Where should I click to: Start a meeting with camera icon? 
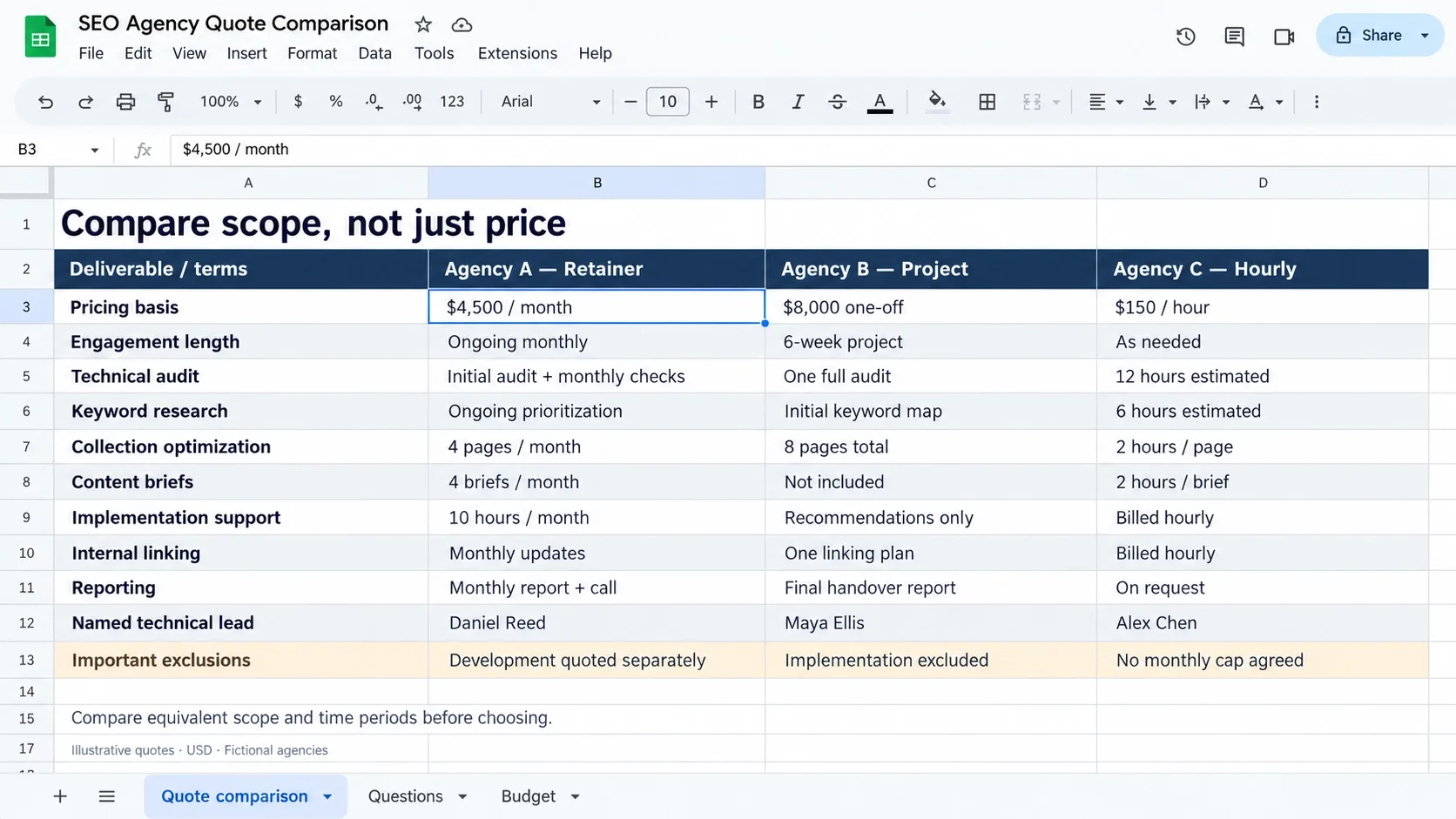1284,37
